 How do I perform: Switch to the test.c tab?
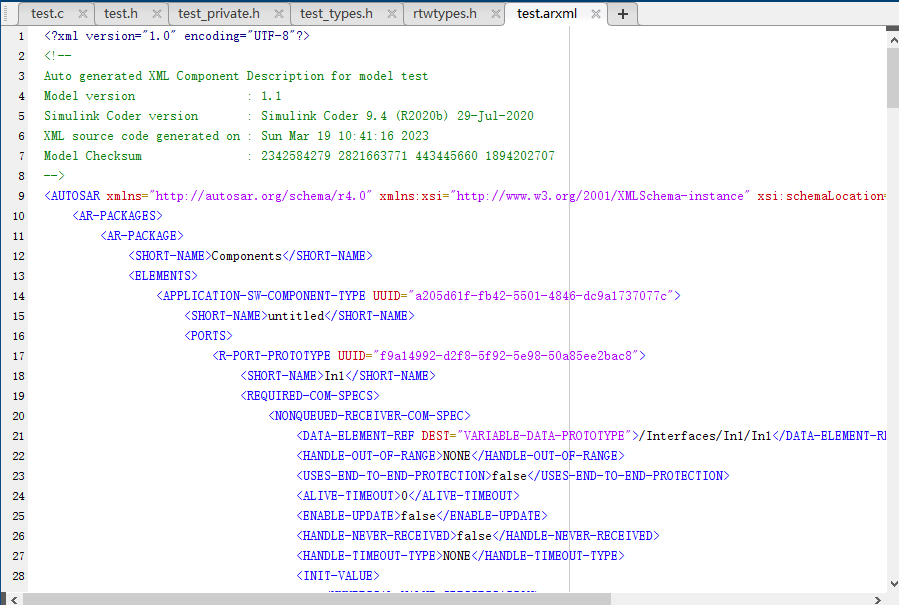pos(50,14)
